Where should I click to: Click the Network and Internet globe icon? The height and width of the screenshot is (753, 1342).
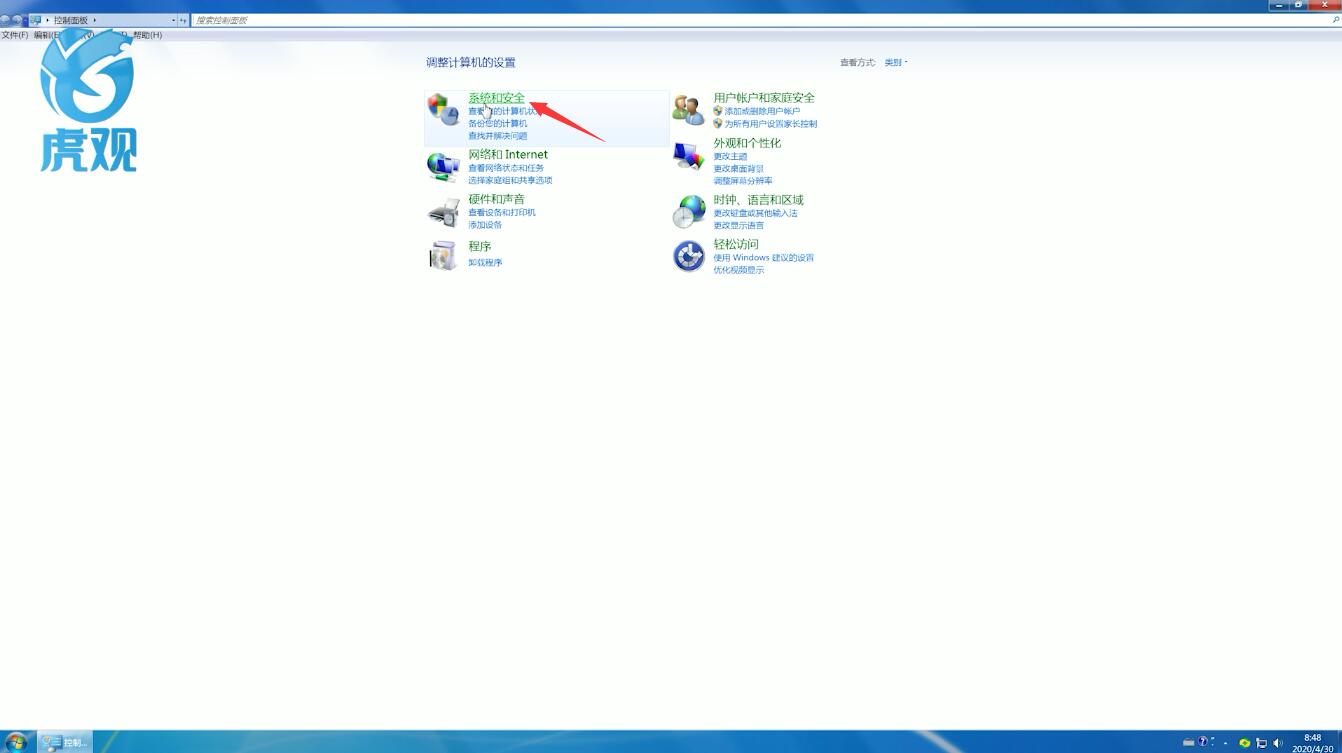(x=442, y=166)
